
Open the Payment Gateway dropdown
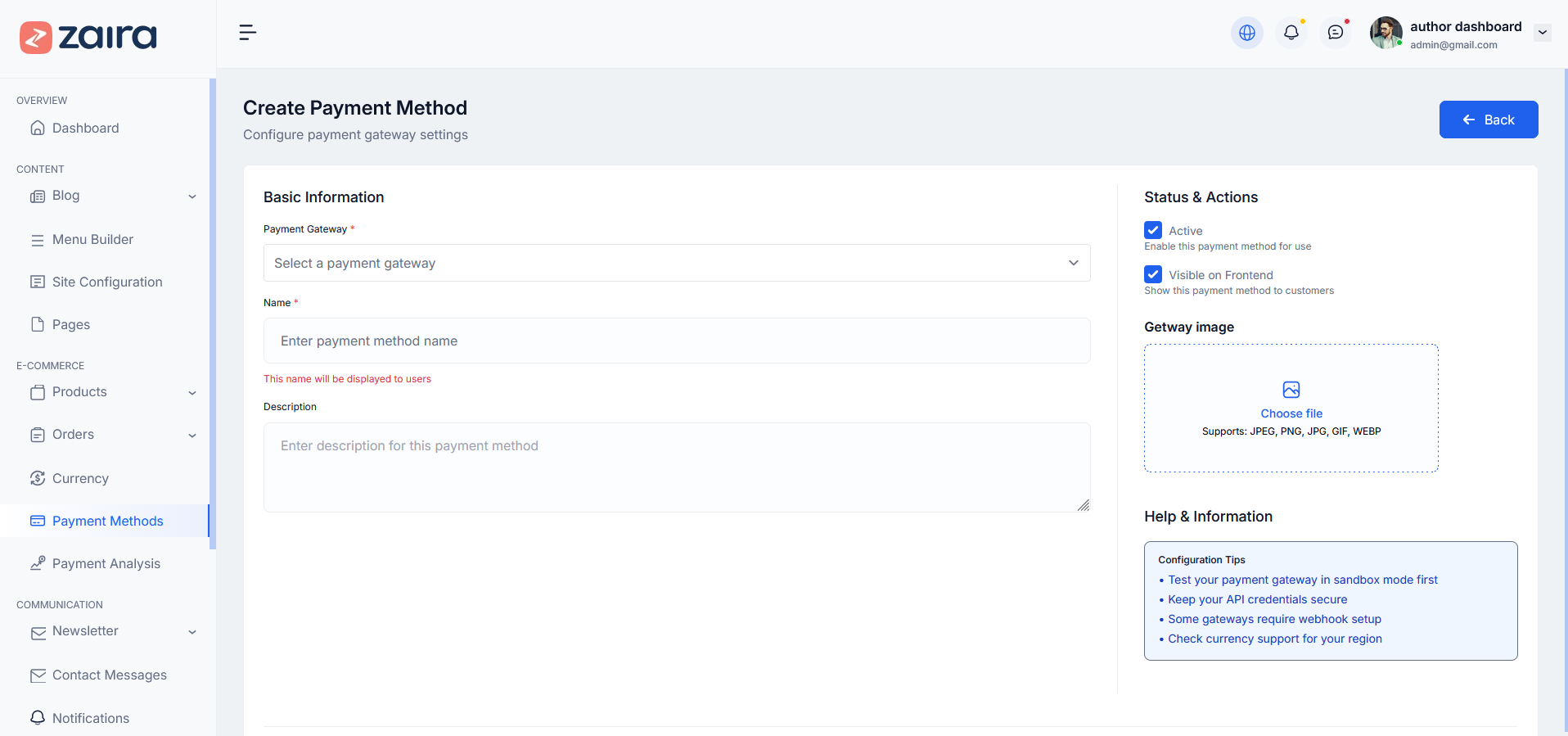tap(676, 263)
